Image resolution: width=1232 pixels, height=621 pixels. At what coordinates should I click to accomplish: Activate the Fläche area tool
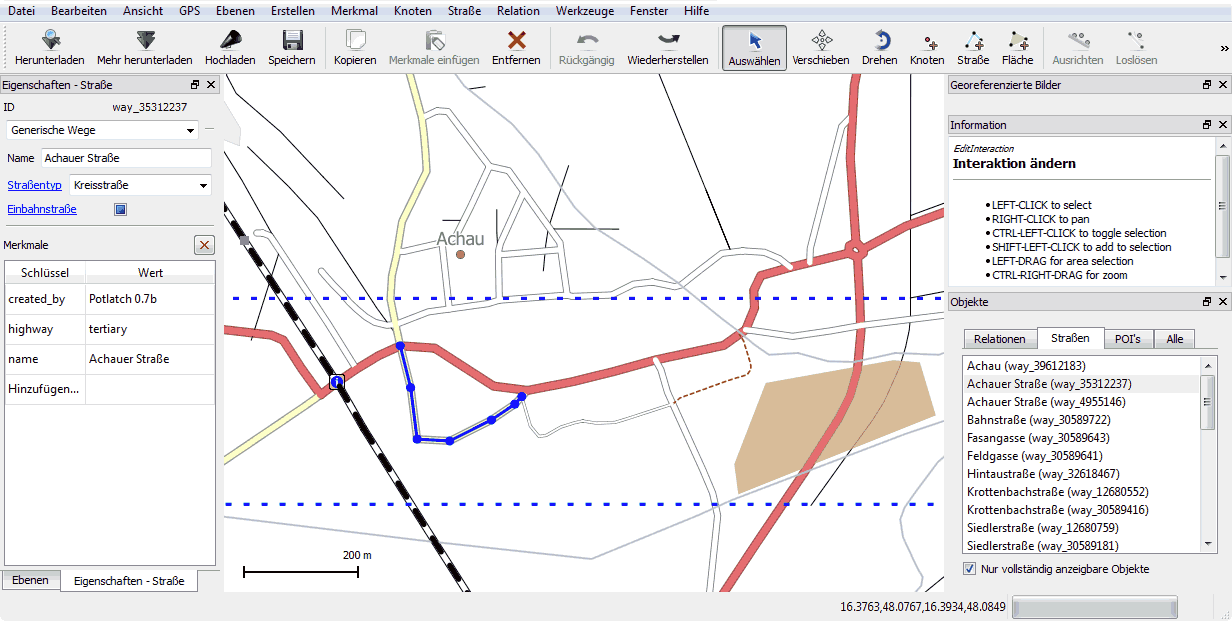click(1017, 40)
